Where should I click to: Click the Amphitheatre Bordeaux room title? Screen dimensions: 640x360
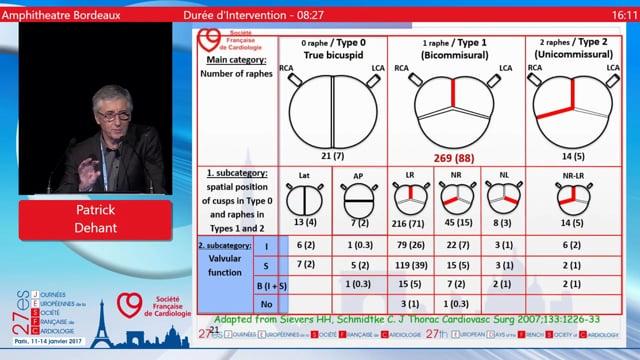61,16
